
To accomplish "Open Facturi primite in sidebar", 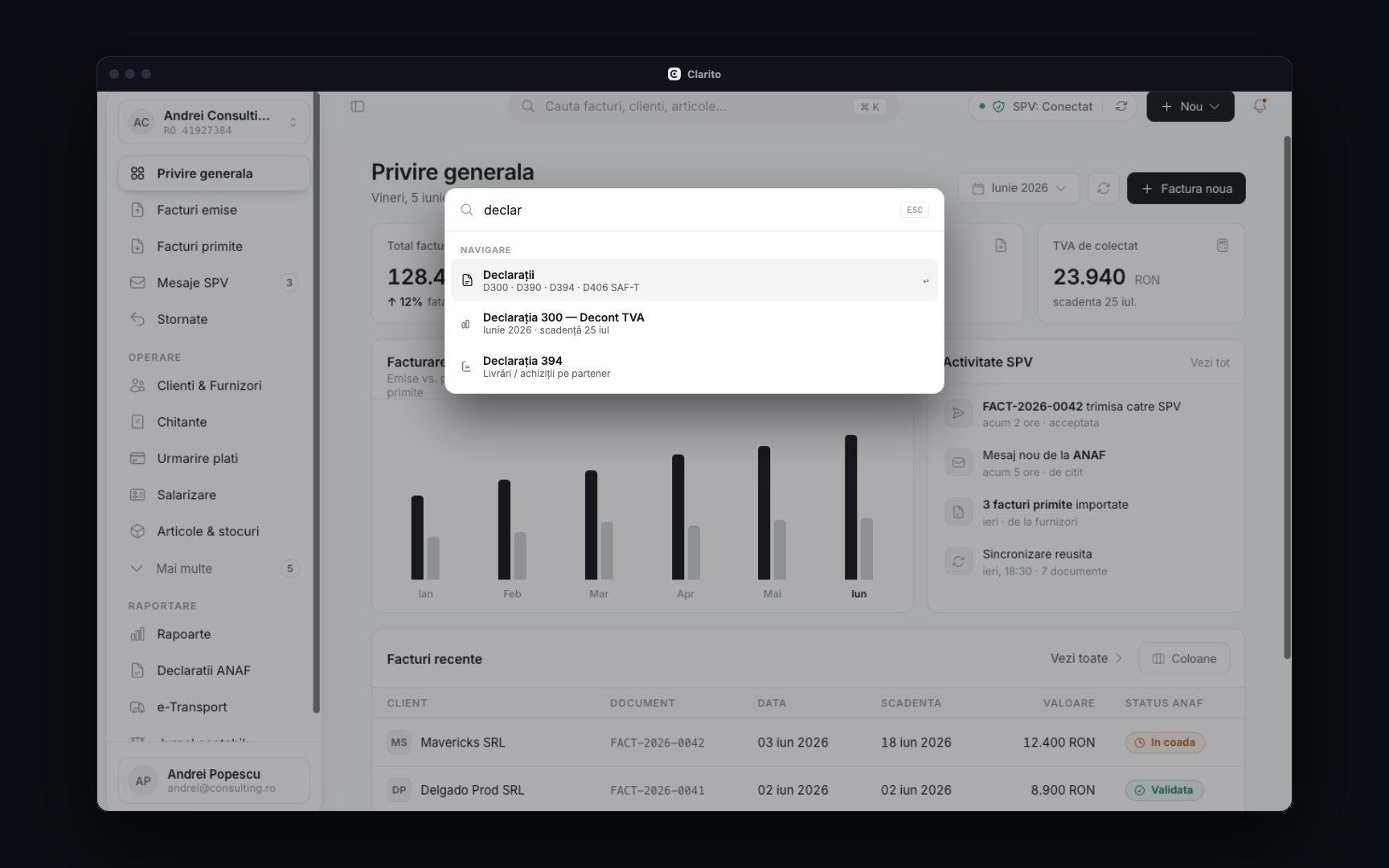I will [x=214, y=246].
